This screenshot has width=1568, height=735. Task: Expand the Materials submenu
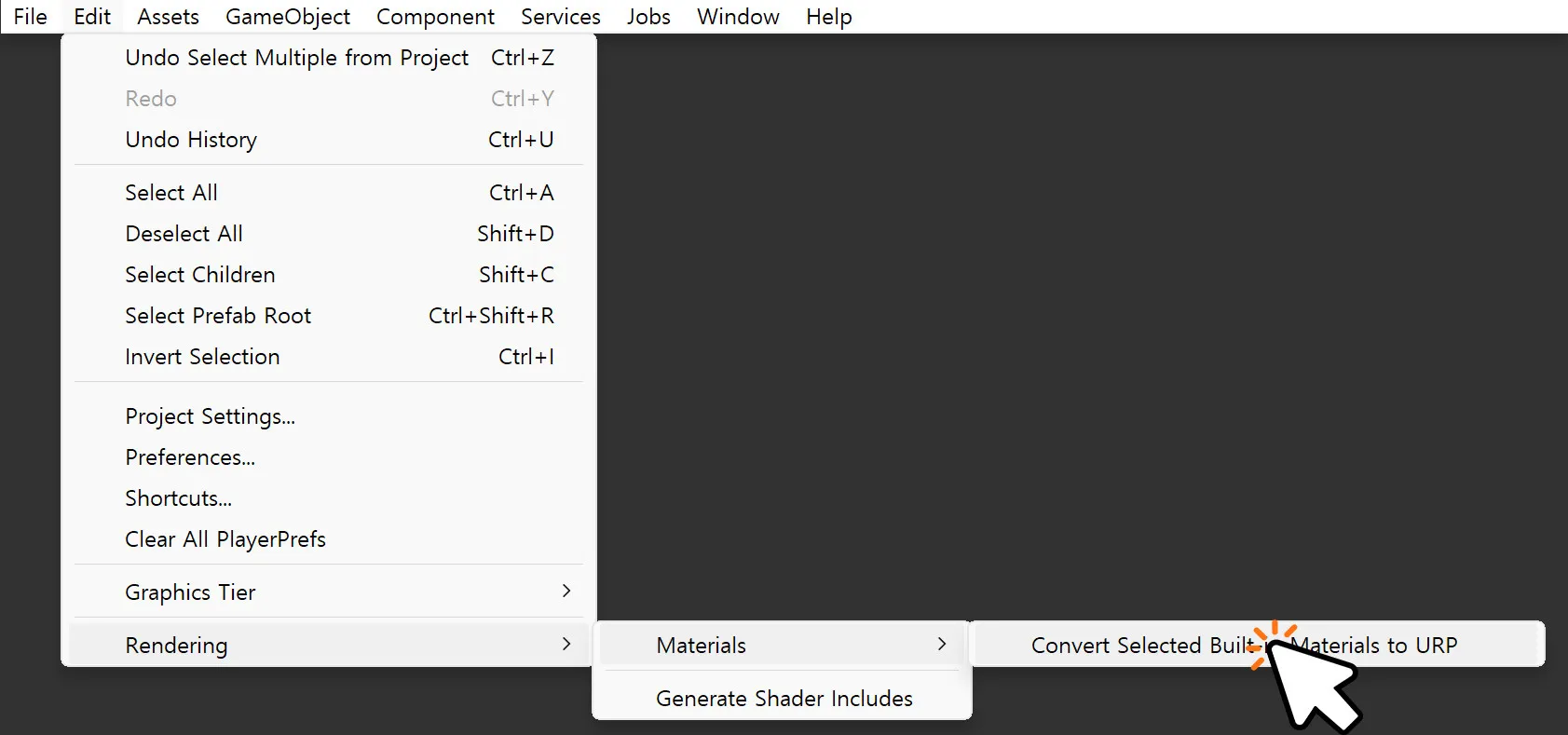click(x=701, y=645)
